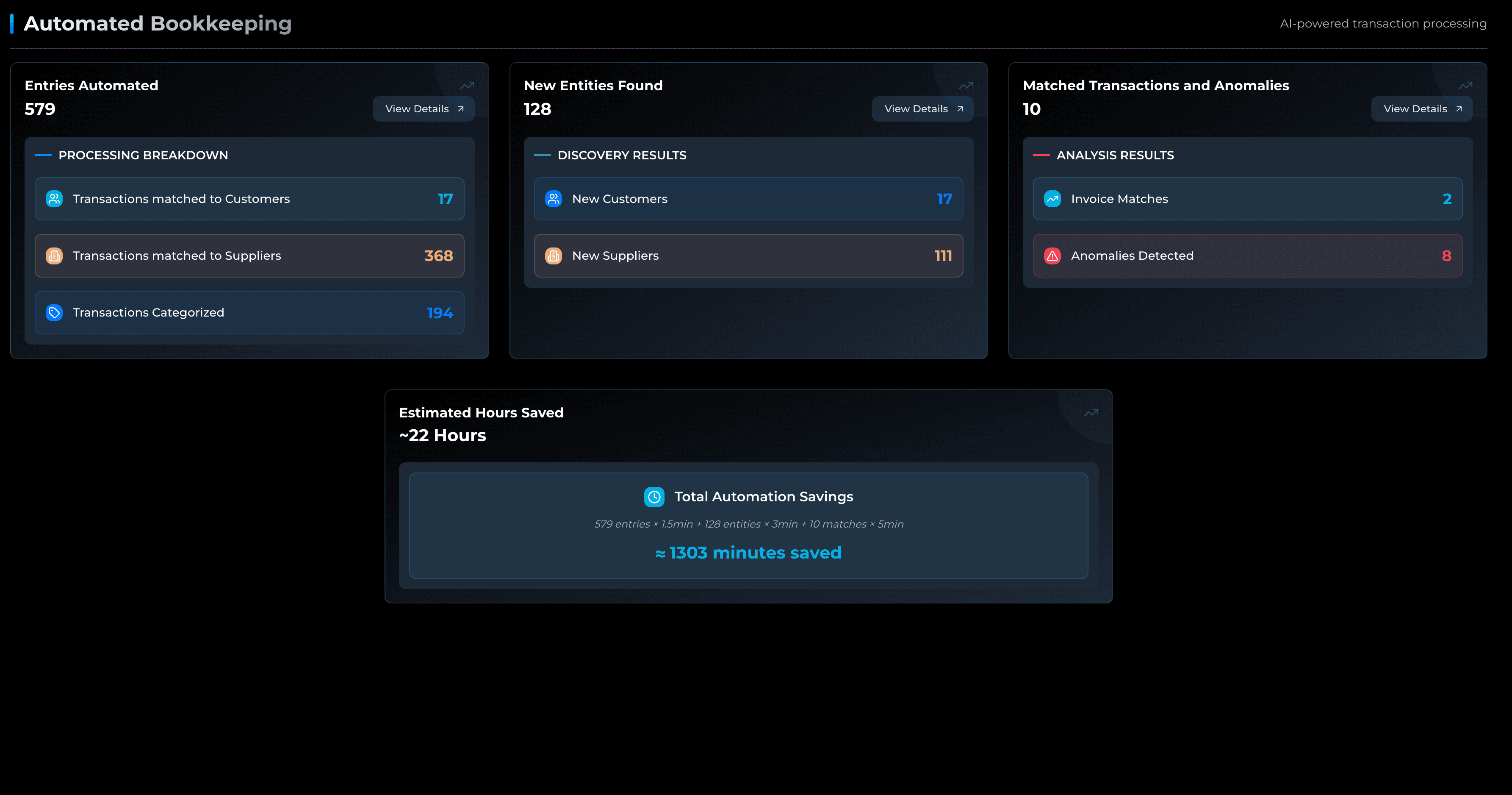Open View Details for Matched Transactions and Anomalies

1422,108
